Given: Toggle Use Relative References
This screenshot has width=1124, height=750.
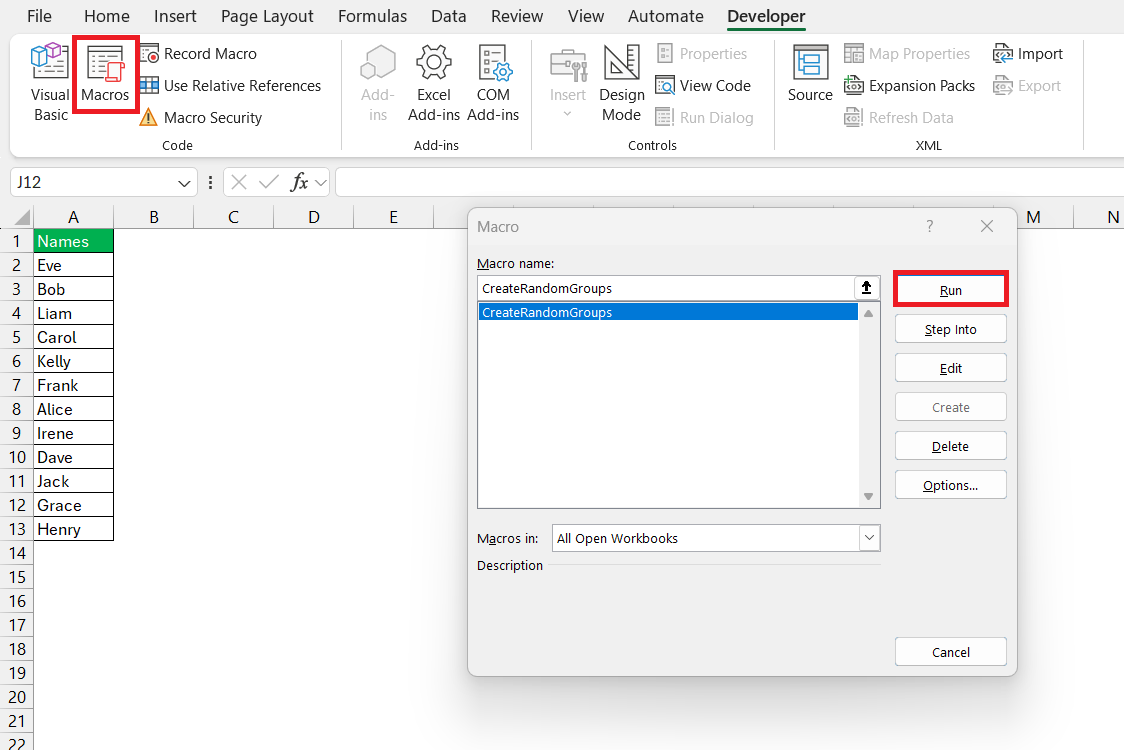Looking at the screenshot, I should [x=231, y=85].
